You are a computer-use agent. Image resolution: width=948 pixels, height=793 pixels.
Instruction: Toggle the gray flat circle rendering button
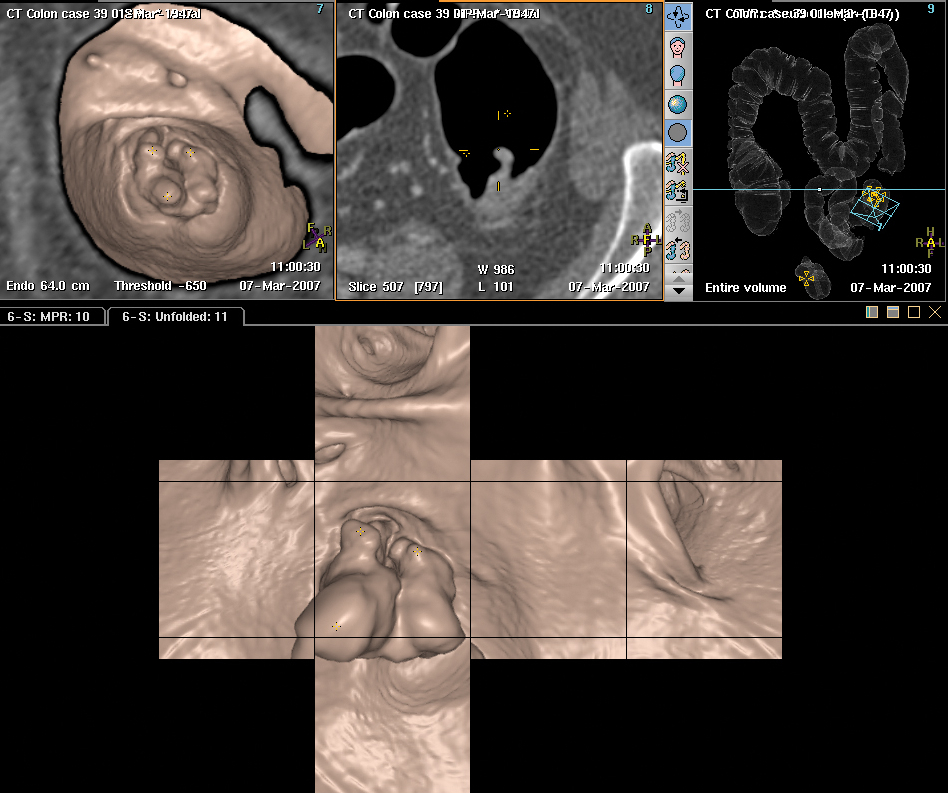pos(679,132)
